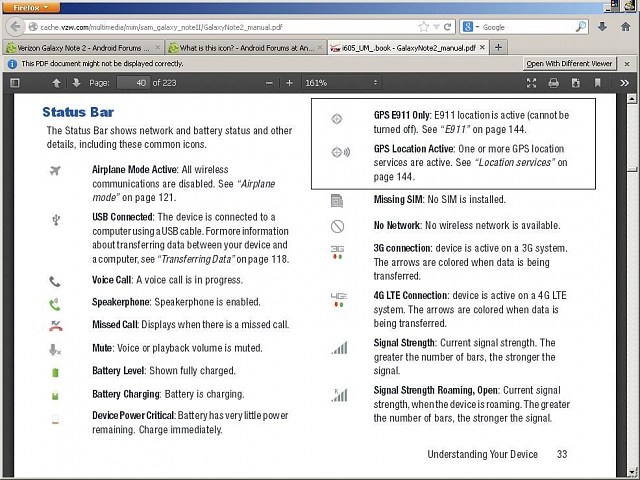Go to previous PDF page arrow
This screenshot has width=640, height=480.
pos(56,83)
